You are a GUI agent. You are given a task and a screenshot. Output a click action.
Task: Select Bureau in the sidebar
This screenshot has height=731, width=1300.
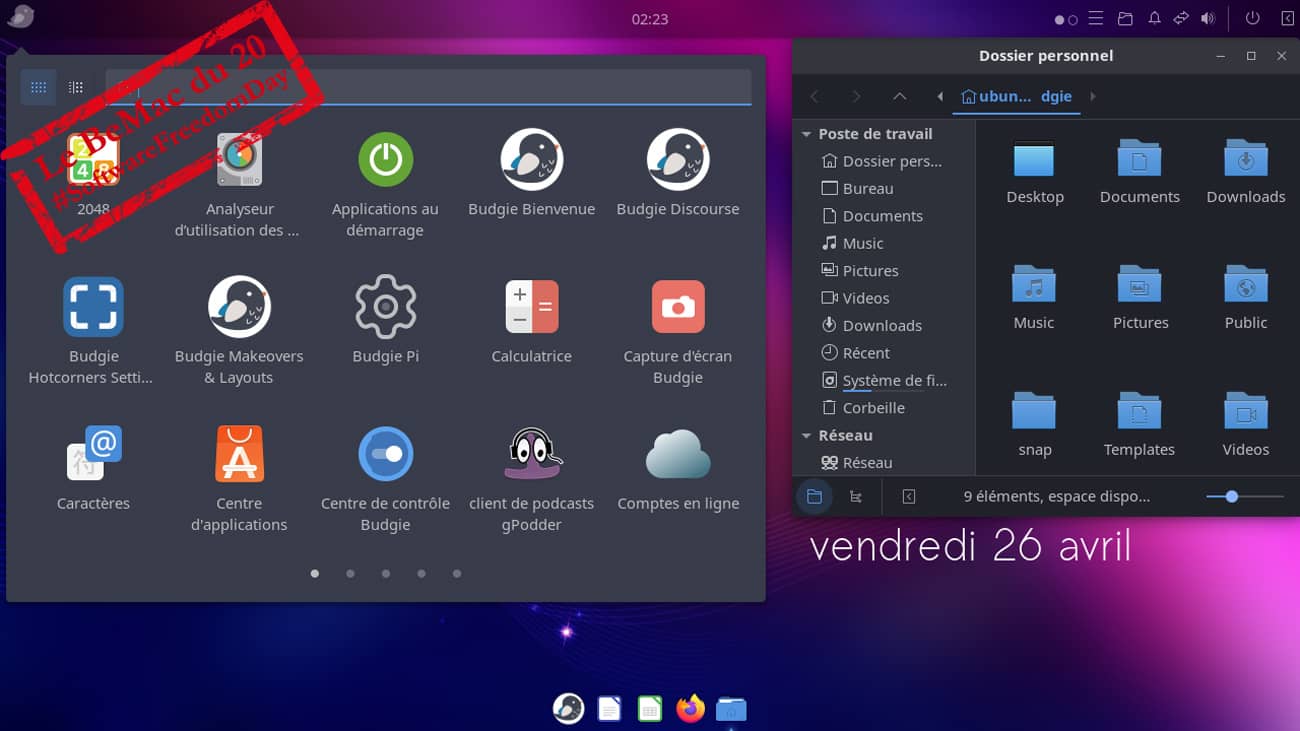click(858, 188)
